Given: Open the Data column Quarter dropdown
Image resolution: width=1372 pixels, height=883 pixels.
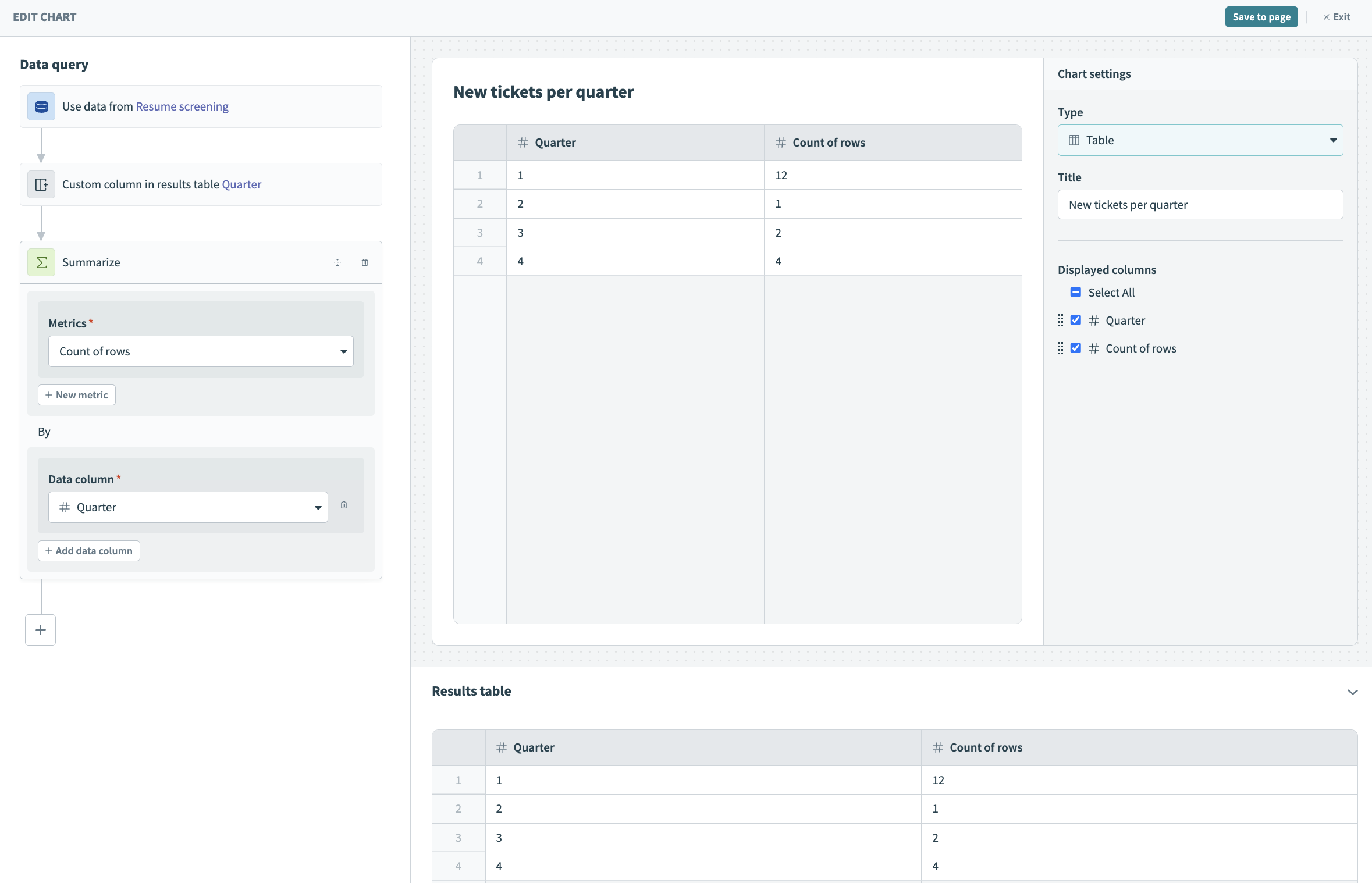Looking at the screenshot, I should [188, 507].
